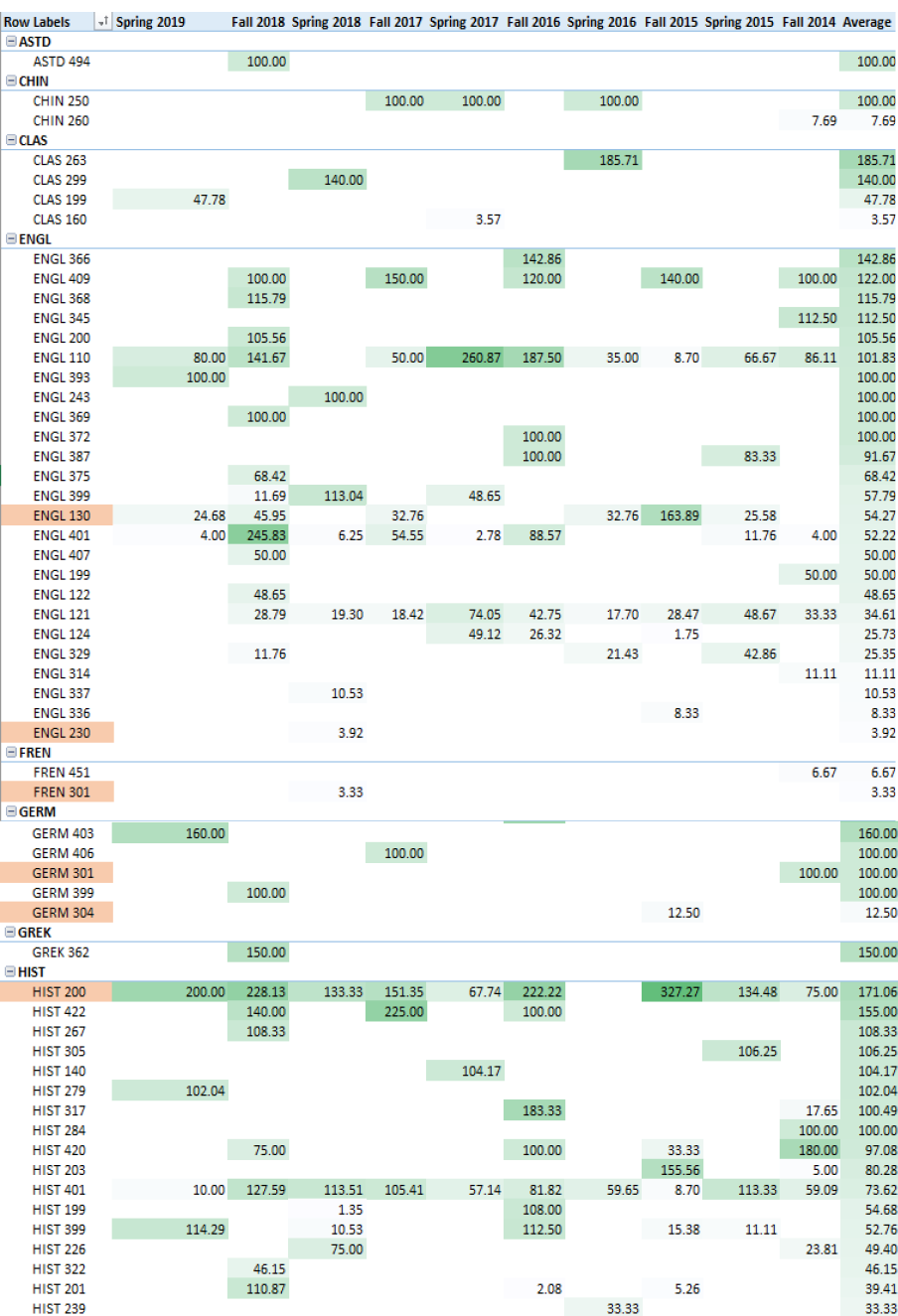The width and height of the screenshot is (898, 1316).
Task: Collapse the HIST department group
Action: (x=10, y=971)
